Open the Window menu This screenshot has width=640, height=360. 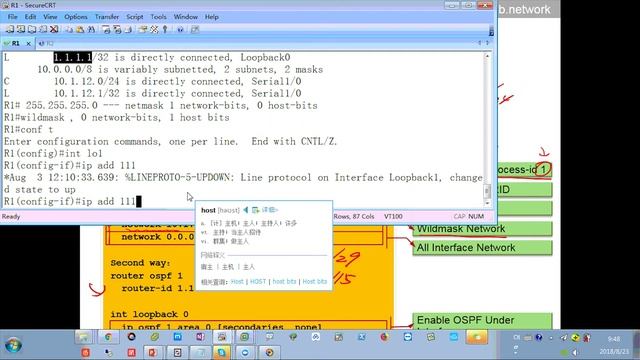tap(185, 17)
